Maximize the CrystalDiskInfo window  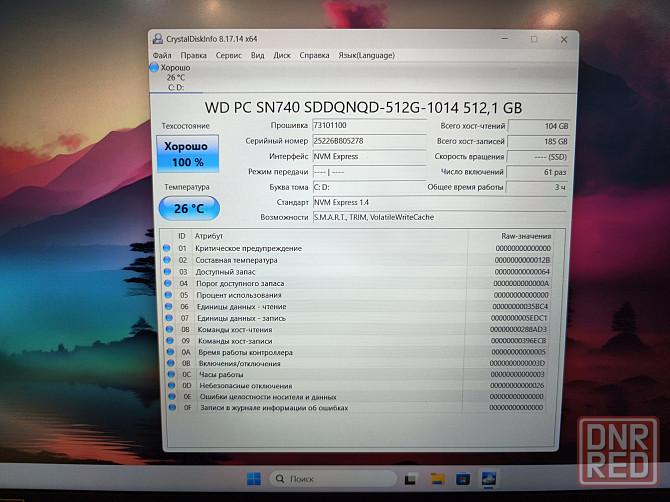pyautogui.click(x=534, y=39)
